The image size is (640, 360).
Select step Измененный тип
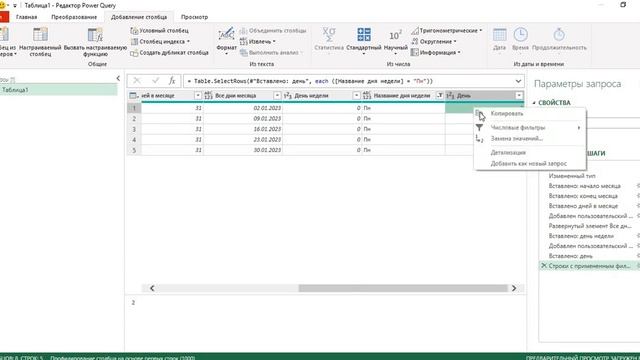572,176
